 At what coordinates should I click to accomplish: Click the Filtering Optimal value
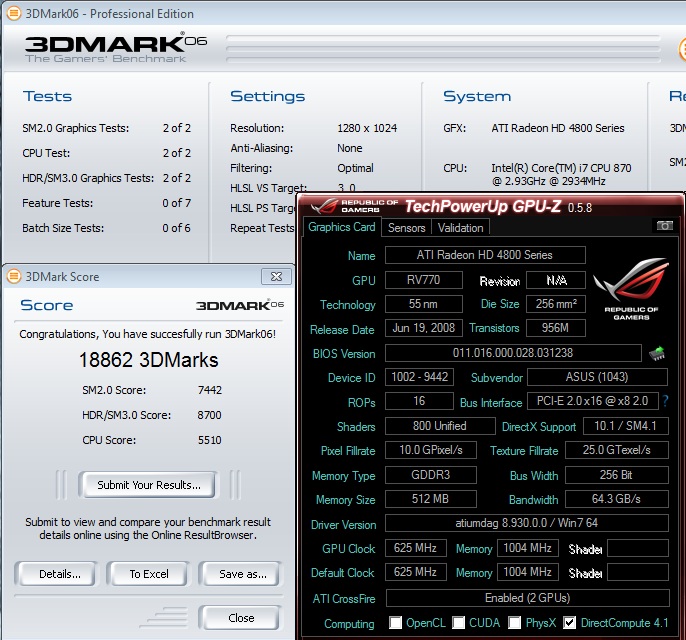(355, 168)
